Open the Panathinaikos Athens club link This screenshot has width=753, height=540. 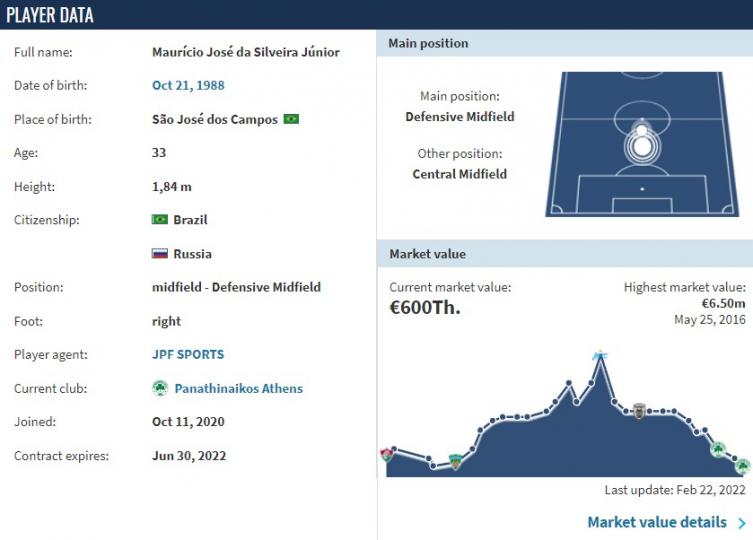pos(239,388)
